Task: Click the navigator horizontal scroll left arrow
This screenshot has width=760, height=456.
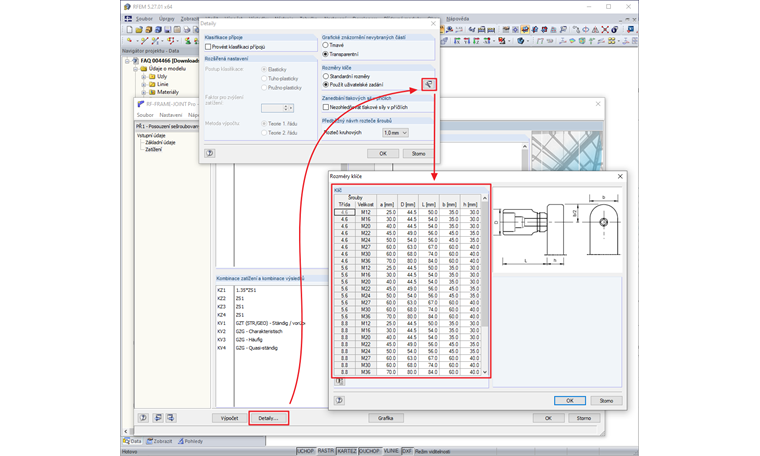Action: click(126, 431)
